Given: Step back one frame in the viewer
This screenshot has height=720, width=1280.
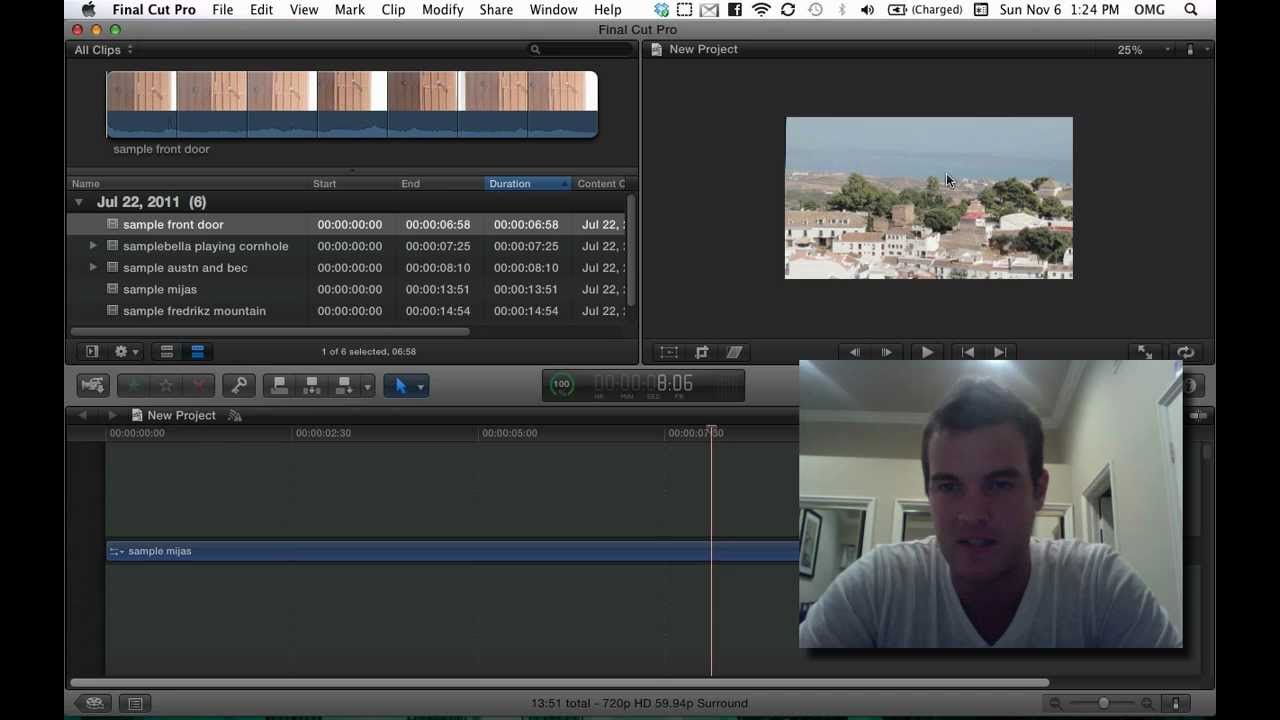Looking at the screenshot, I should (x=854, y=352).
